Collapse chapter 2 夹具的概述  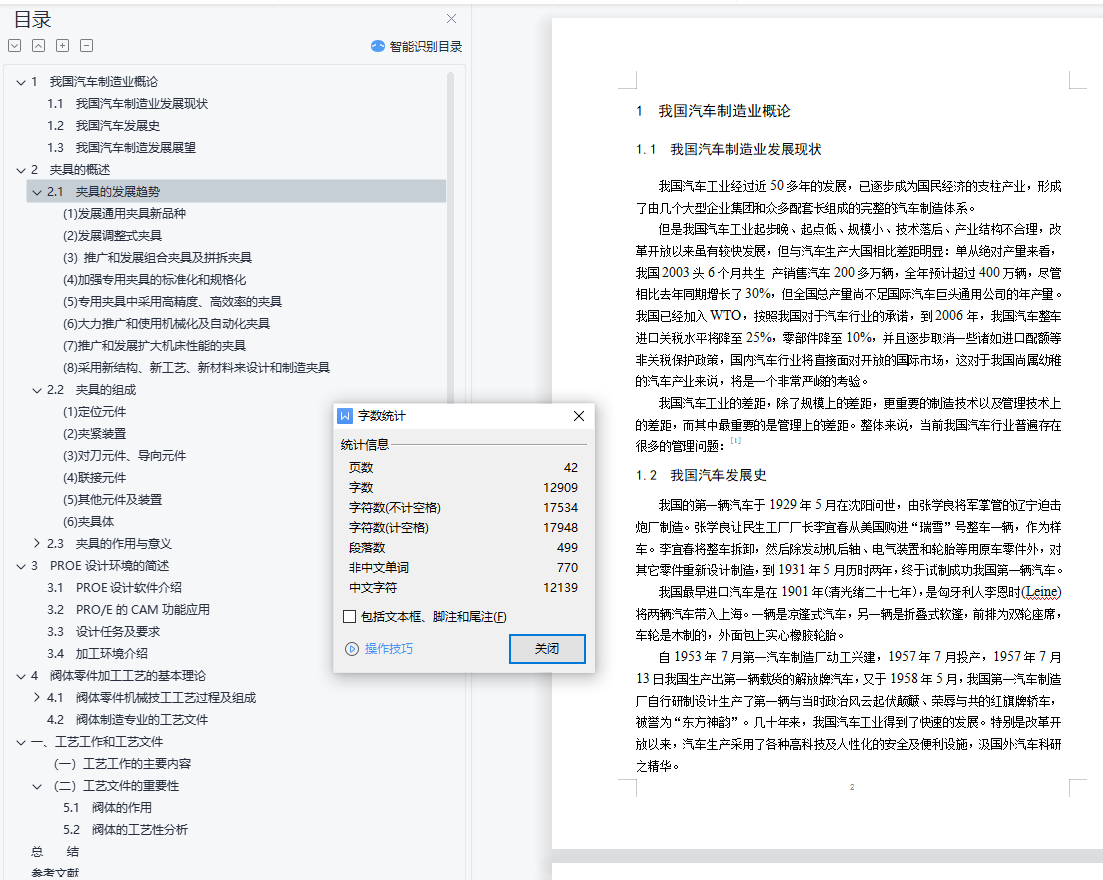click(x=20, y=170)
